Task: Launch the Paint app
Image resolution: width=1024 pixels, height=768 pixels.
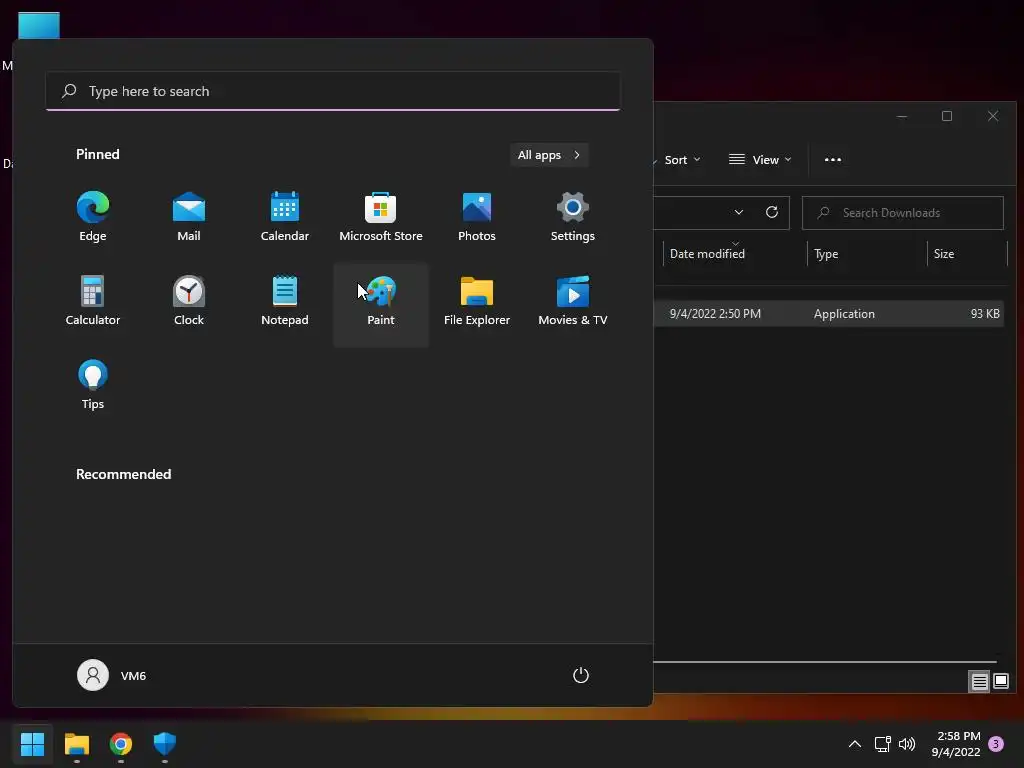Action: 381,304
